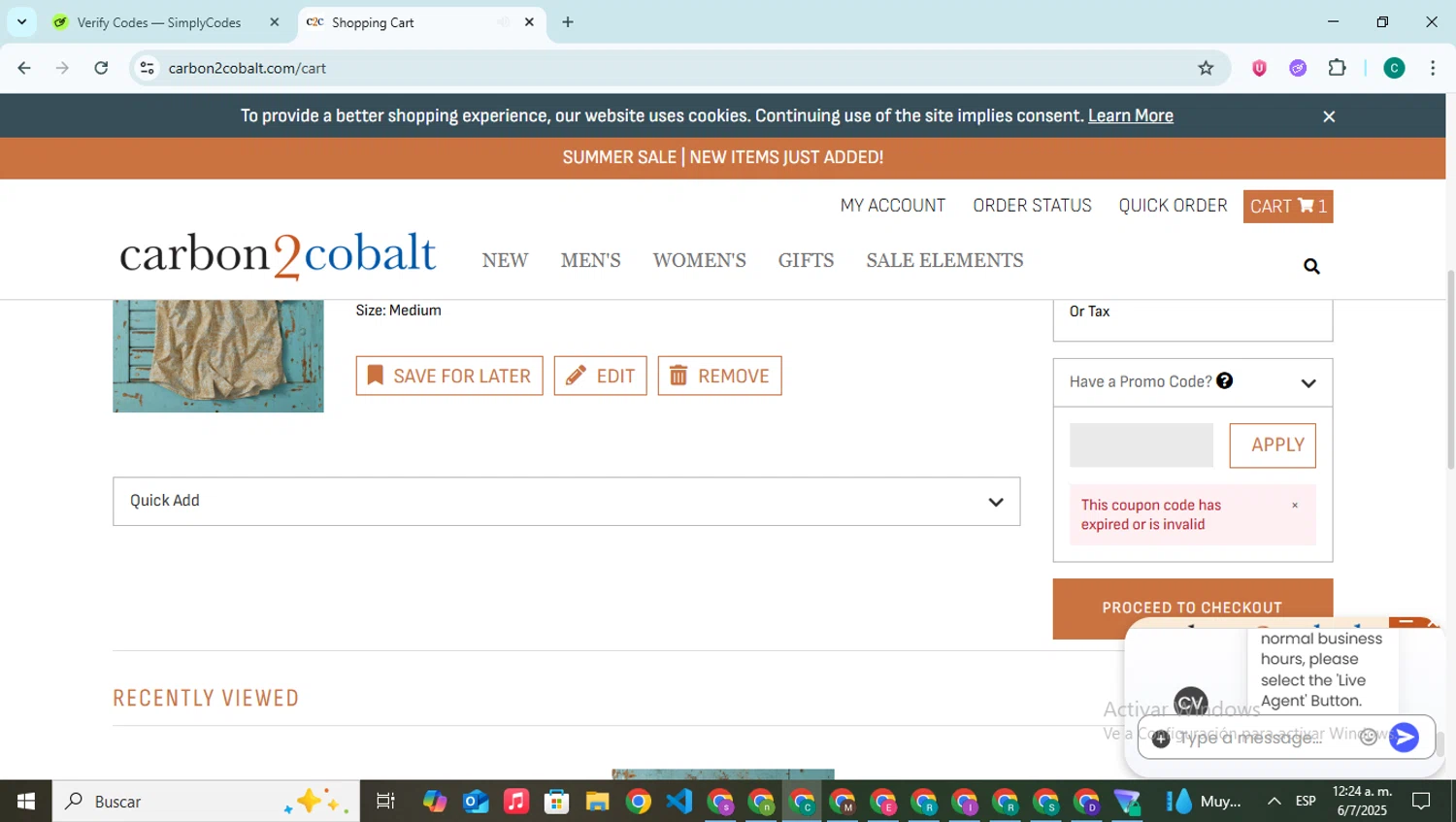Open the site search magnifier icon
This screenshot has height=822, width=1456.
(1311, 267)
